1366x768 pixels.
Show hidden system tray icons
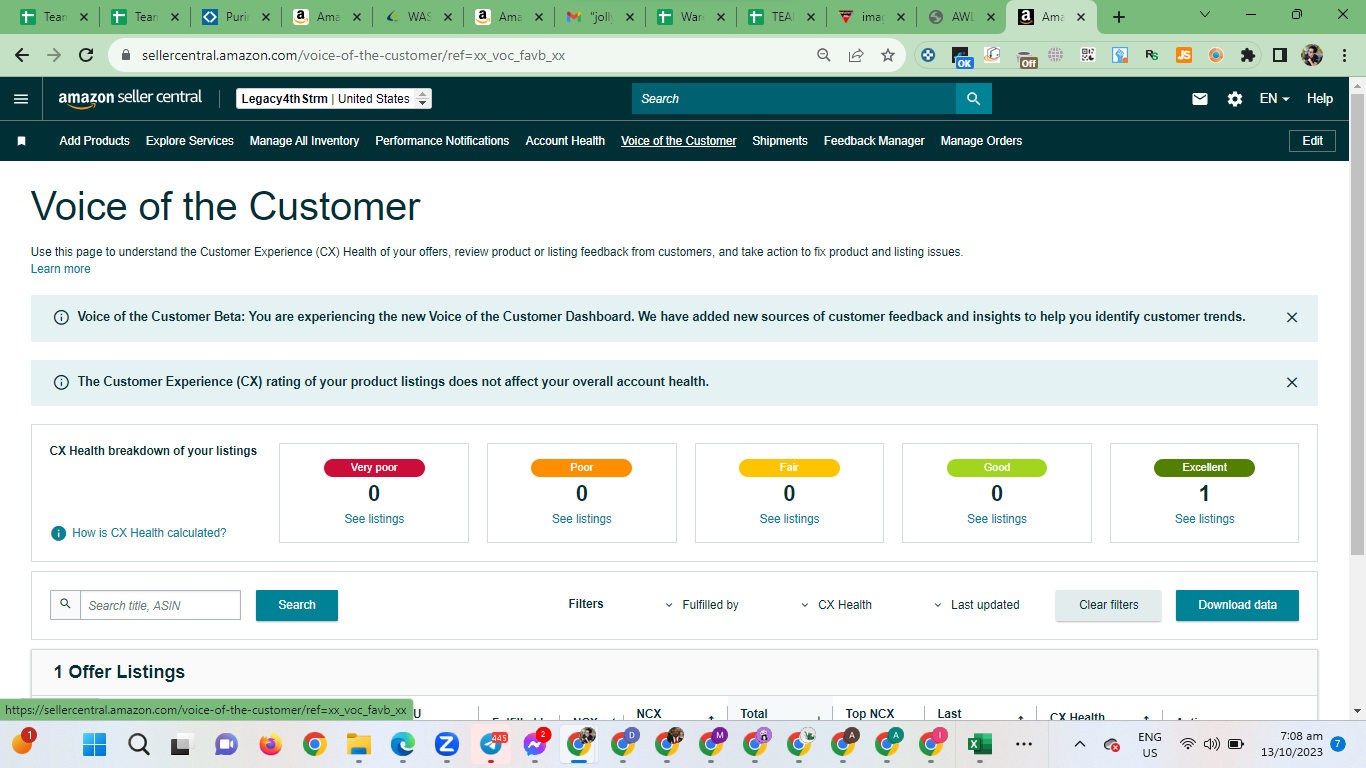[x=1080, y=744]
